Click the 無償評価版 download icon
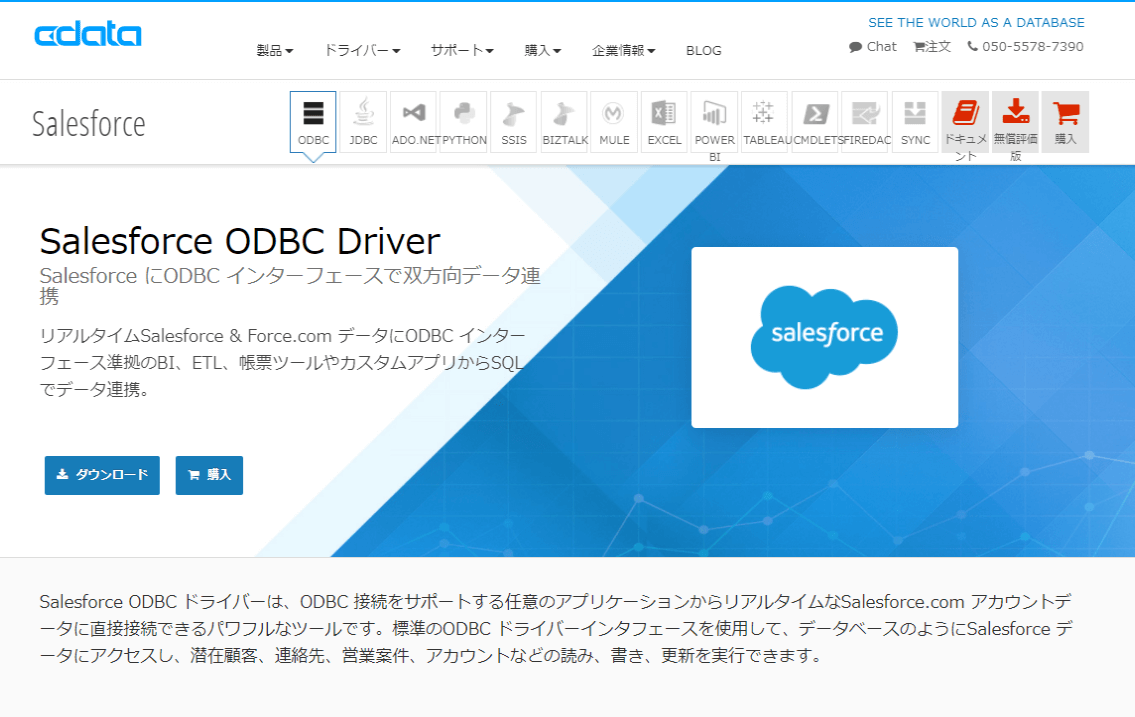 pos(1016,122)
